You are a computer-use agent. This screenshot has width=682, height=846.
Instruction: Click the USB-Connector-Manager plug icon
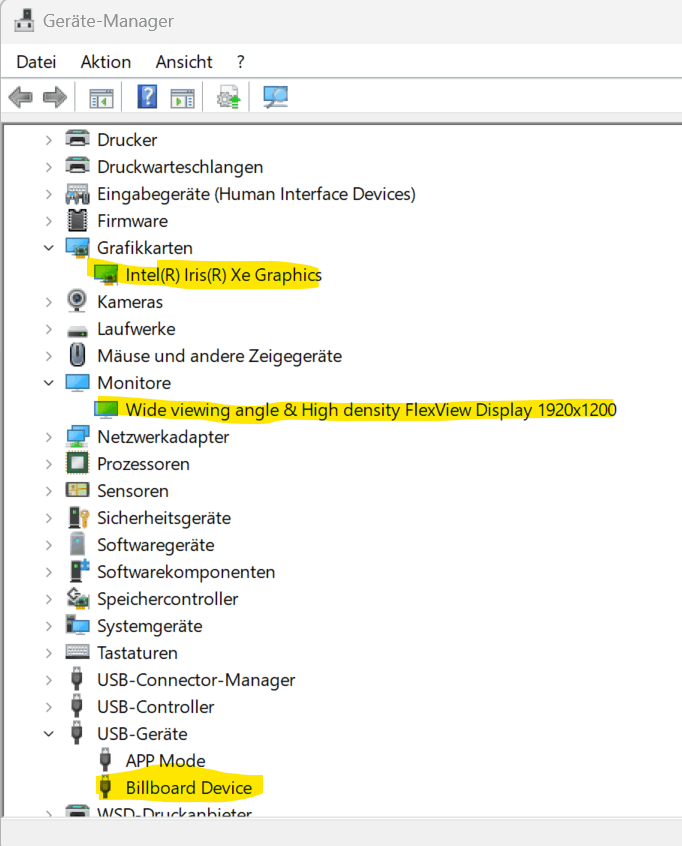[x=77, y=679]
